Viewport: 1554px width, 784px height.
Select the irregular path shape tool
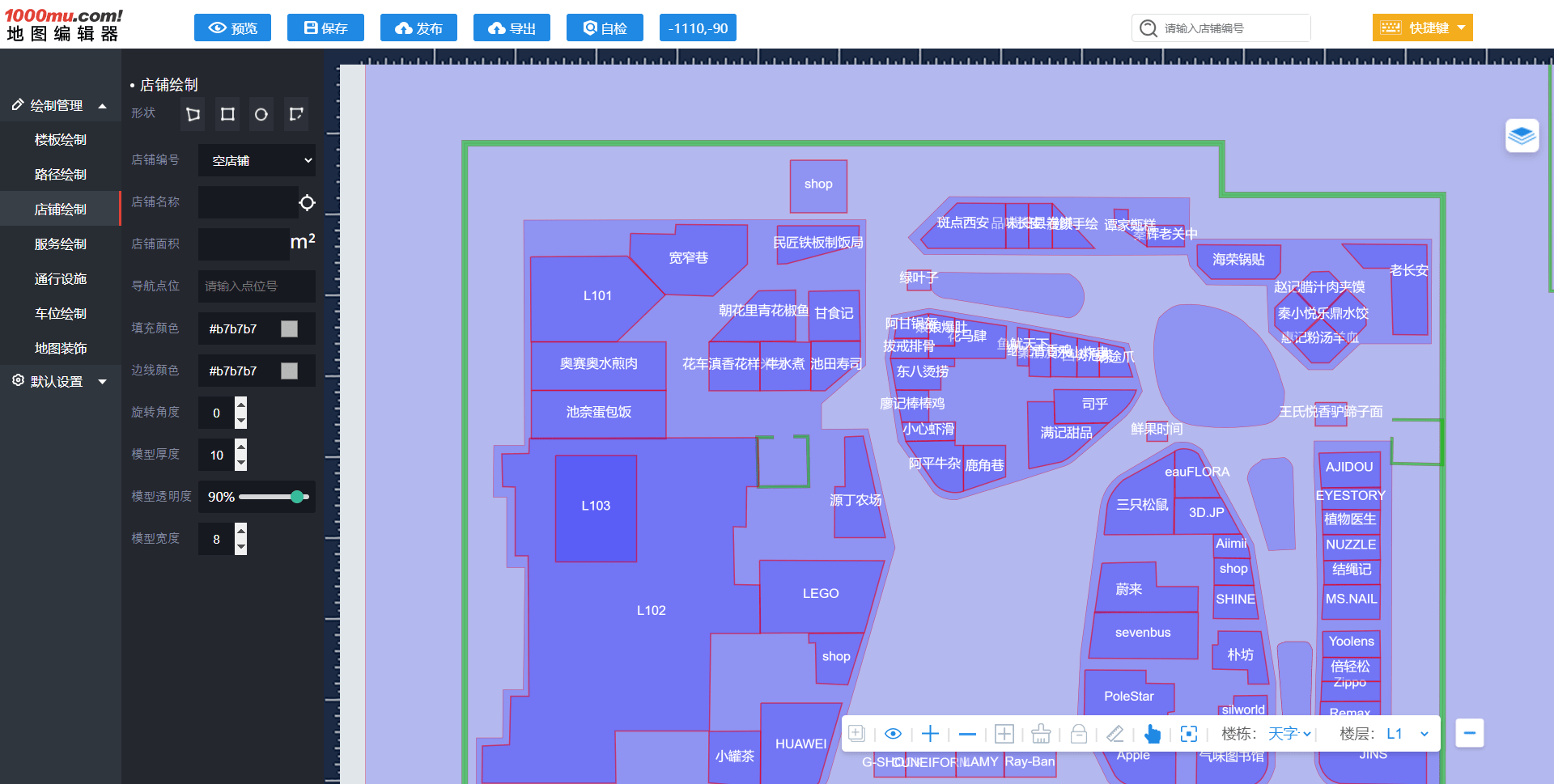296,114
